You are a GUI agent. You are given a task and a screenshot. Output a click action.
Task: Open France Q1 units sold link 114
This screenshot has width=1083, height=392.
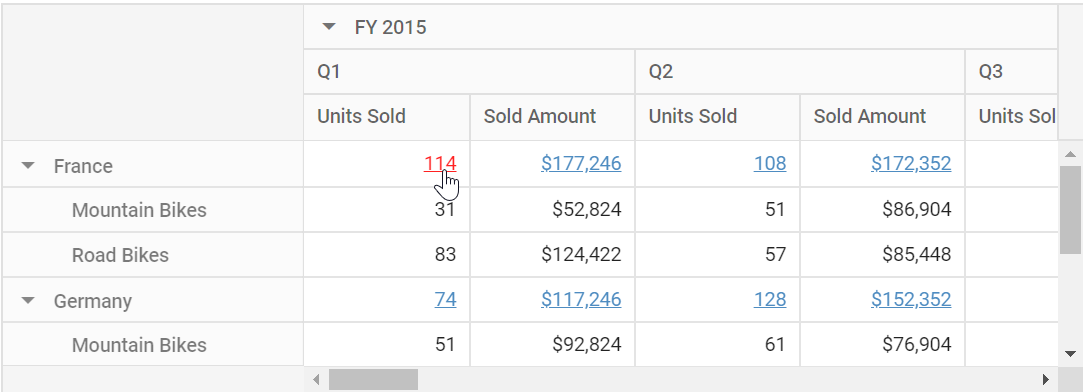440,164
